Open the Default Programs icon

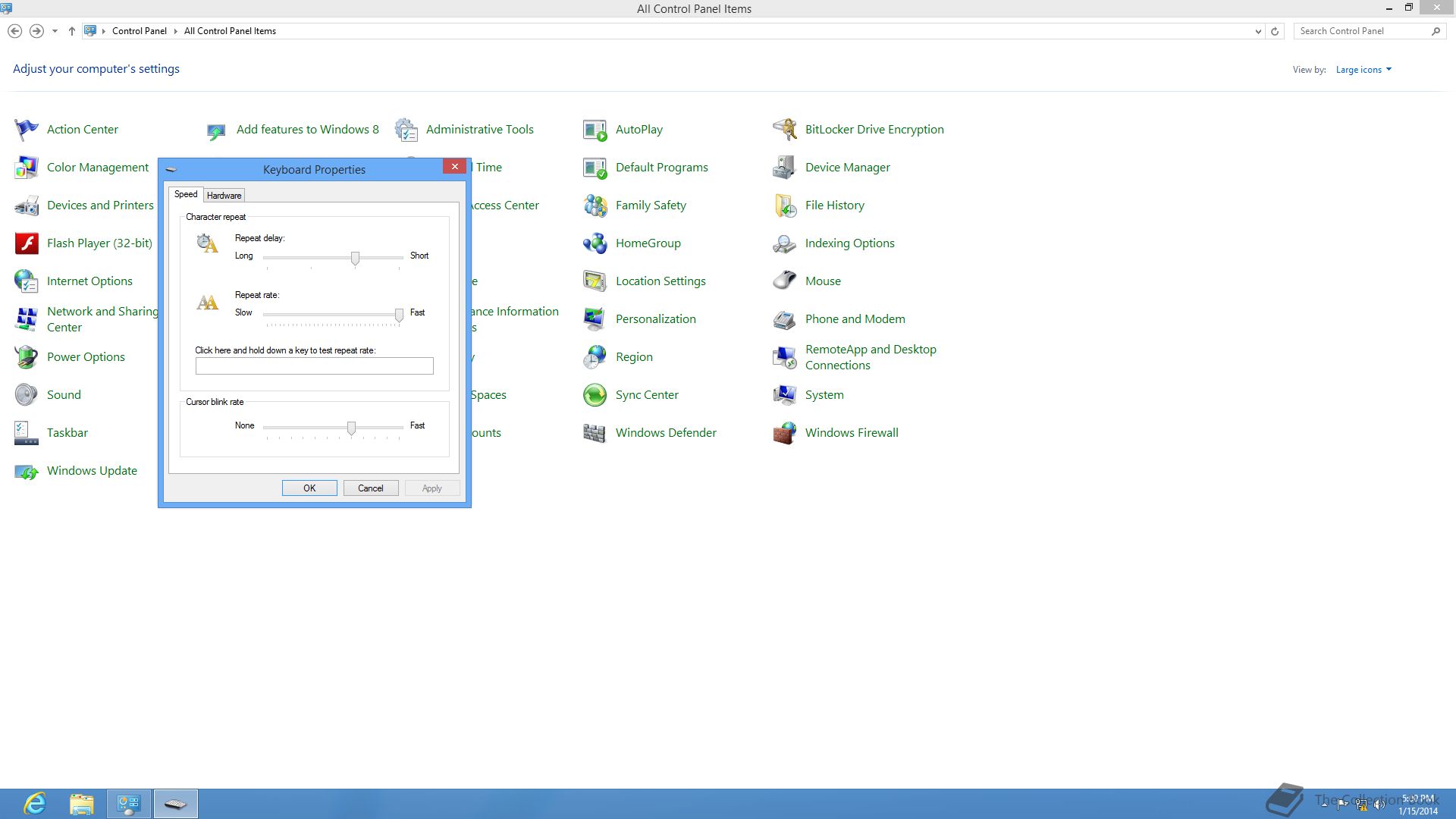[x=595, y=168]
